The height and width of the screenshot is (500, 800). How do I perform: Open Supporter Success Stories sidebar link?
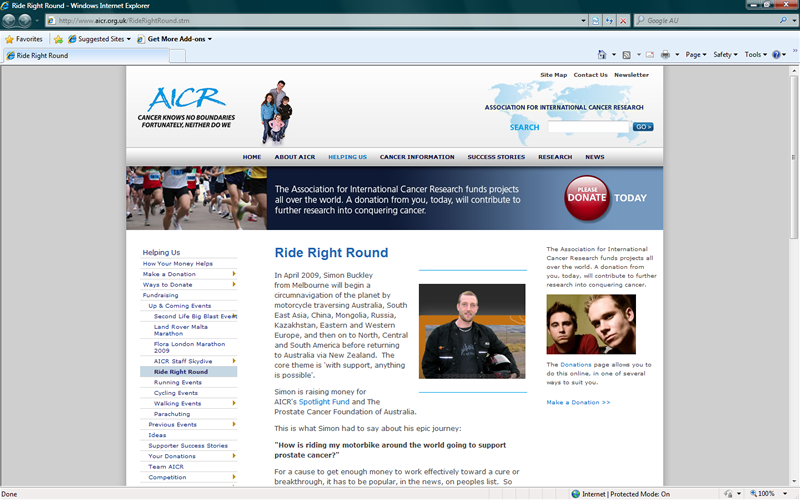[x=188, y=445]
